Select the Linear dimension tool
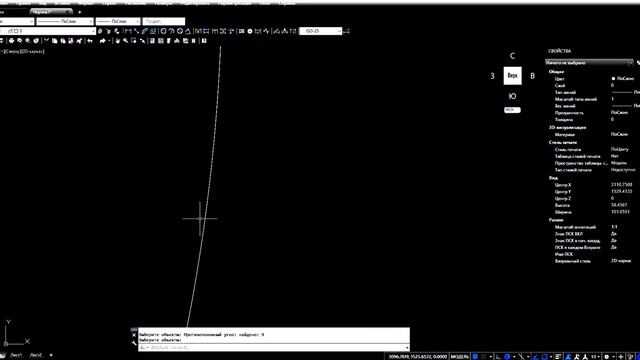Screen dimensions: 640x360 pyautogui.click(x=128, y=31)
